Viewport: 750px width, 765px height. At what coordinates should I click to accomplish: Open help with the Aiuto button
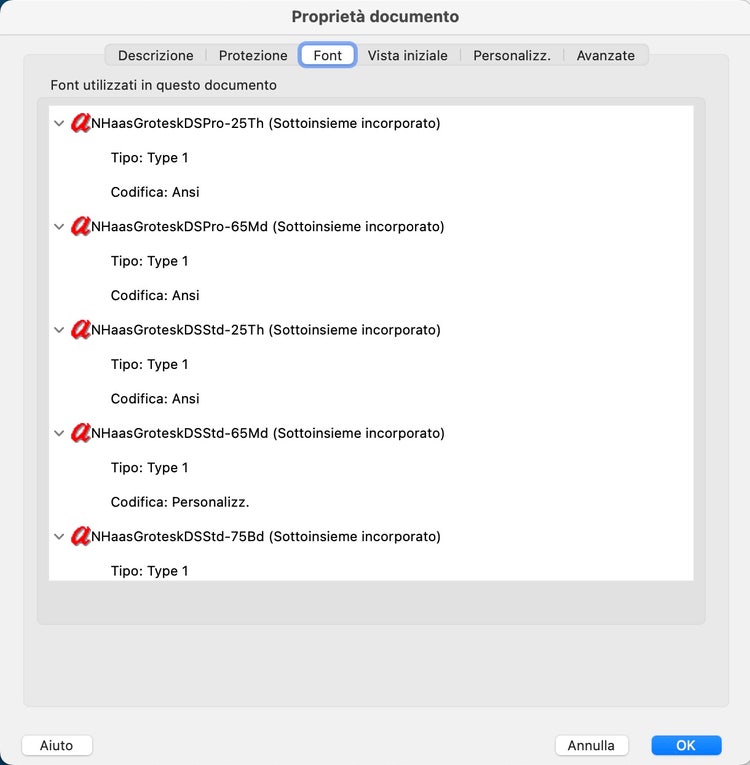(56, 746)
